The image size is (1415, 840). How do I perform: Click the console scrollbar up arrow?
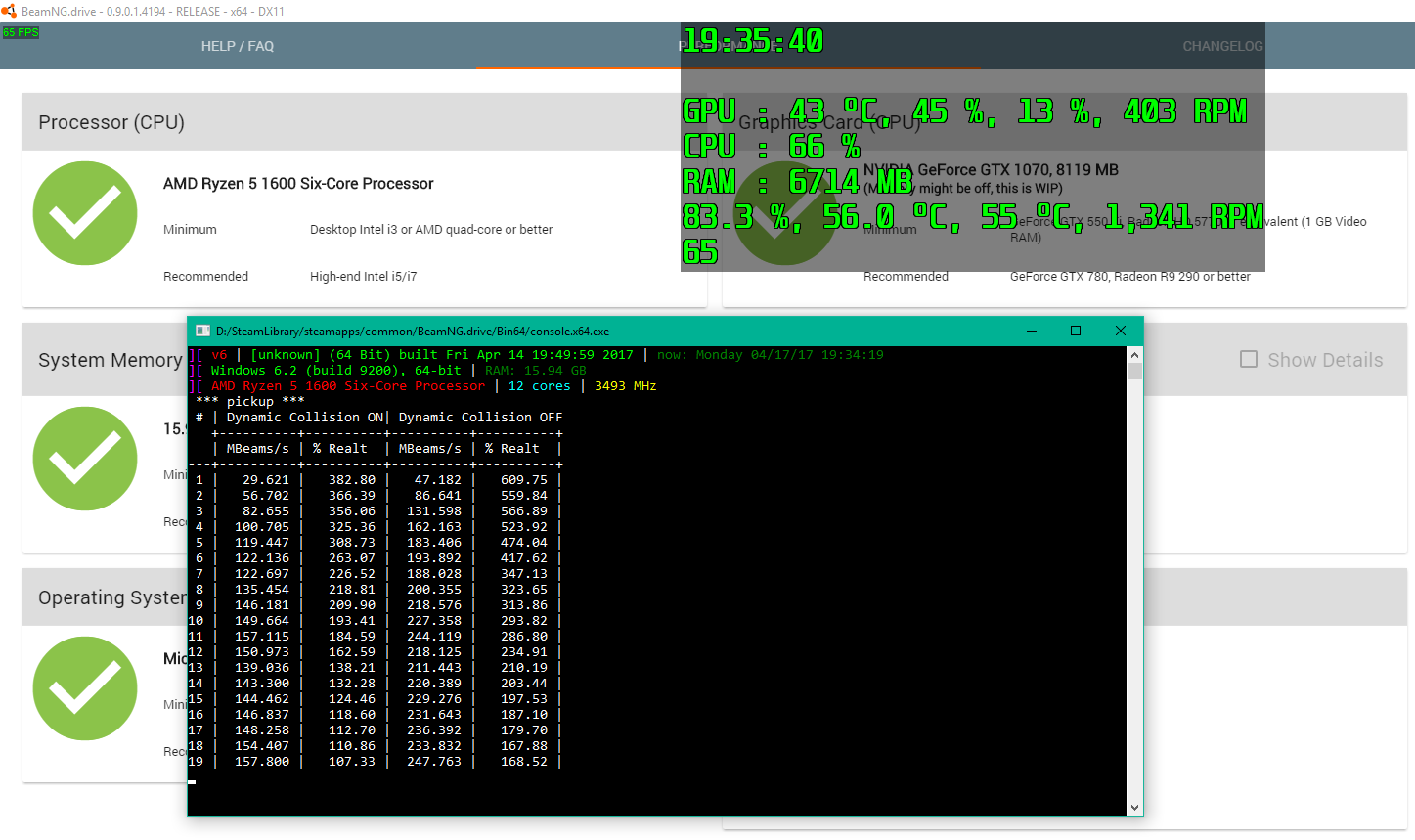point(1134,354)
